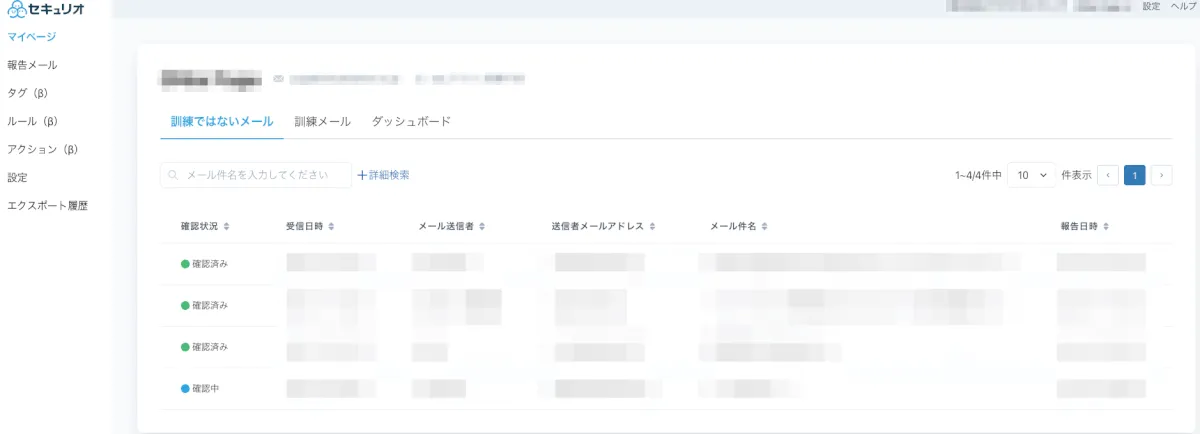This screenshot has height=434, width=1200.
Task: Sort by メール送信者 column
Action: pos(452,226)
